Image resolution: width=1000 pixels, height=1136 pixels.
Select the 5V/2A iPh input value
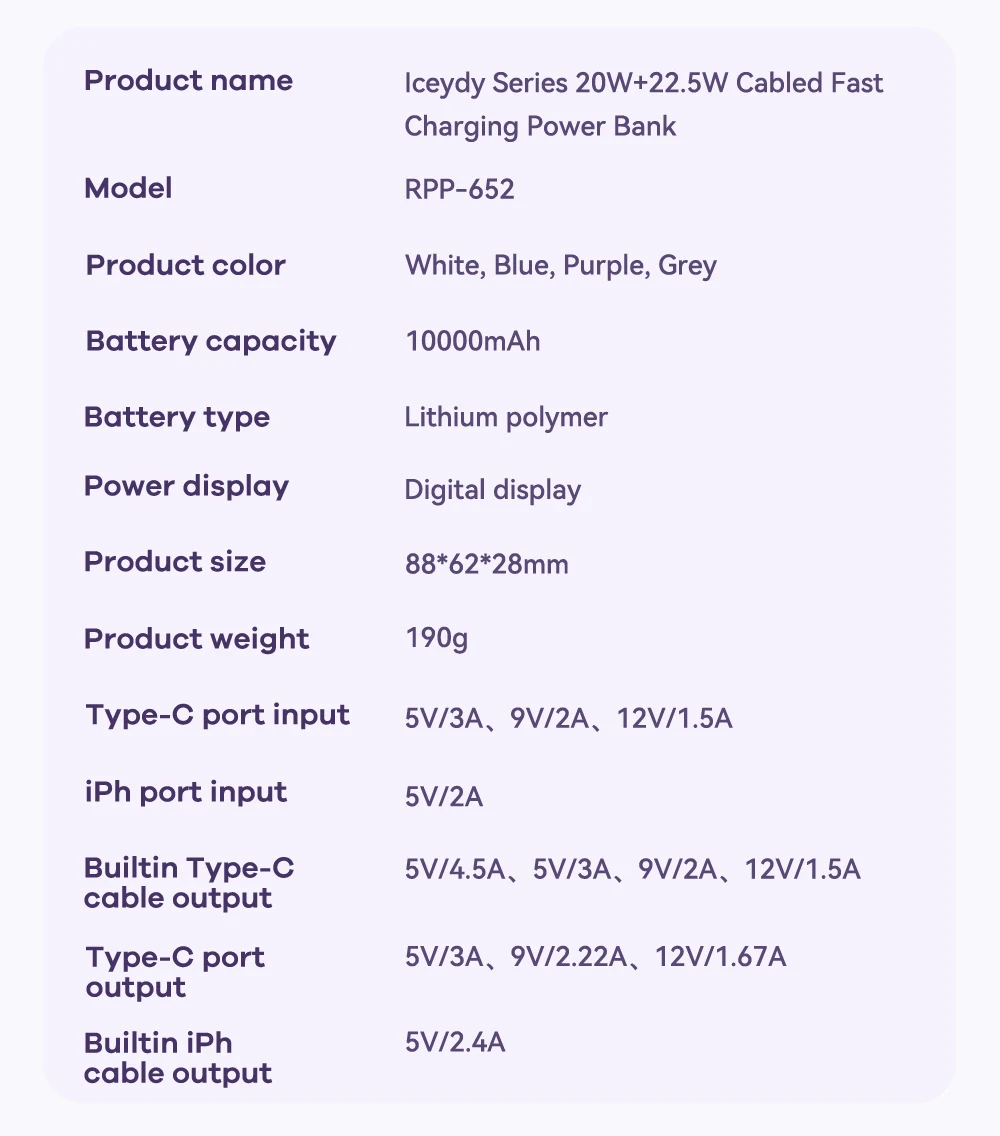click(x=444, y=796)
